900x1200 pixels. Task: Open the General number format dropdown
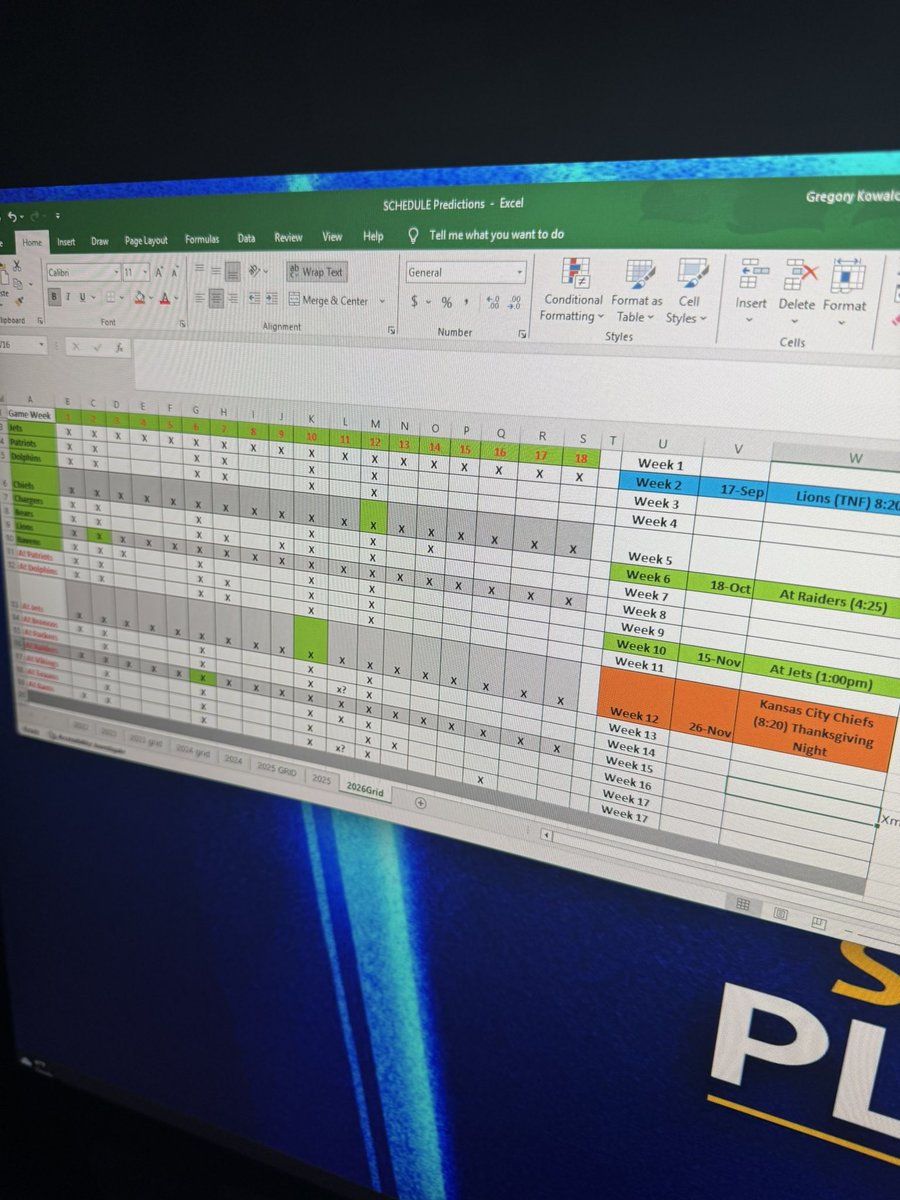click(520, 273)
